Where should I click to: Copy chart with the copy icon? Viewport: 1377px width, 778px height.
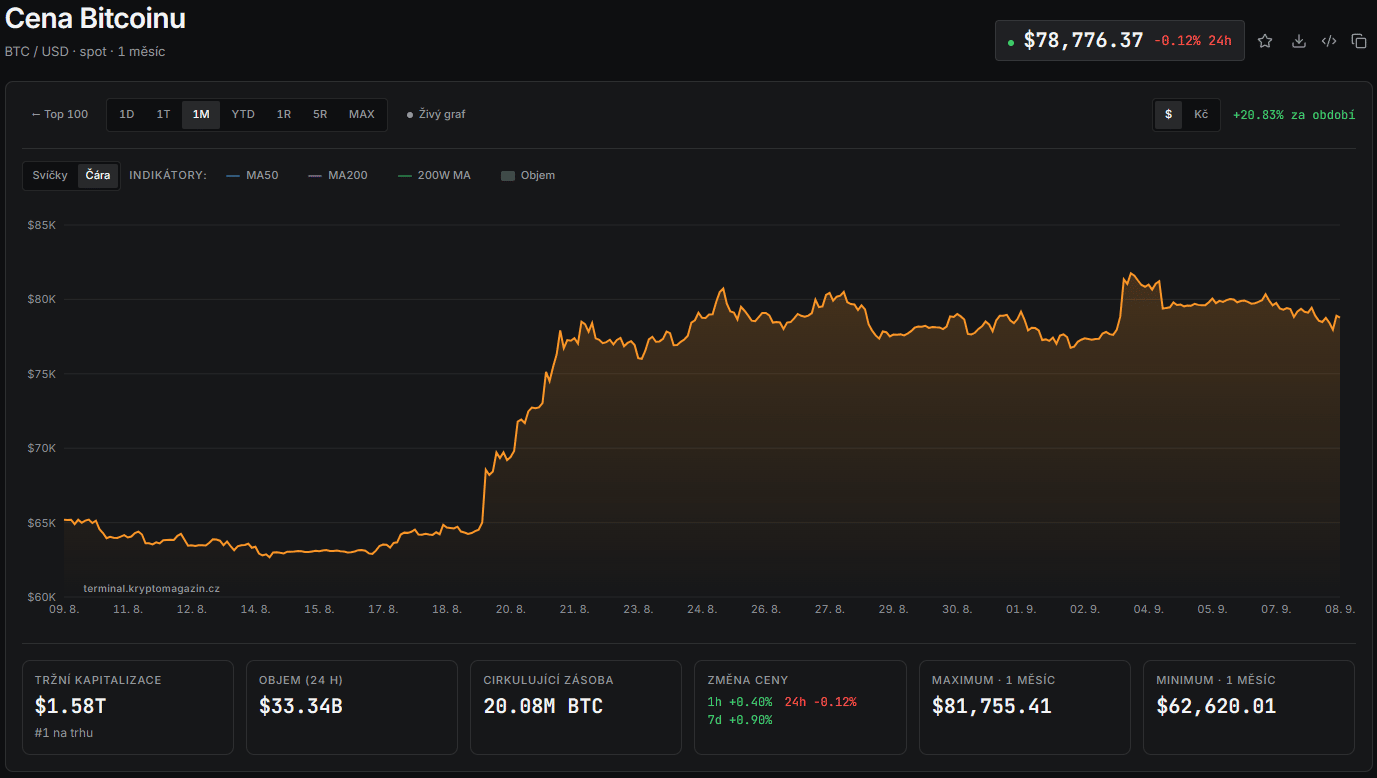(1359, 41)
